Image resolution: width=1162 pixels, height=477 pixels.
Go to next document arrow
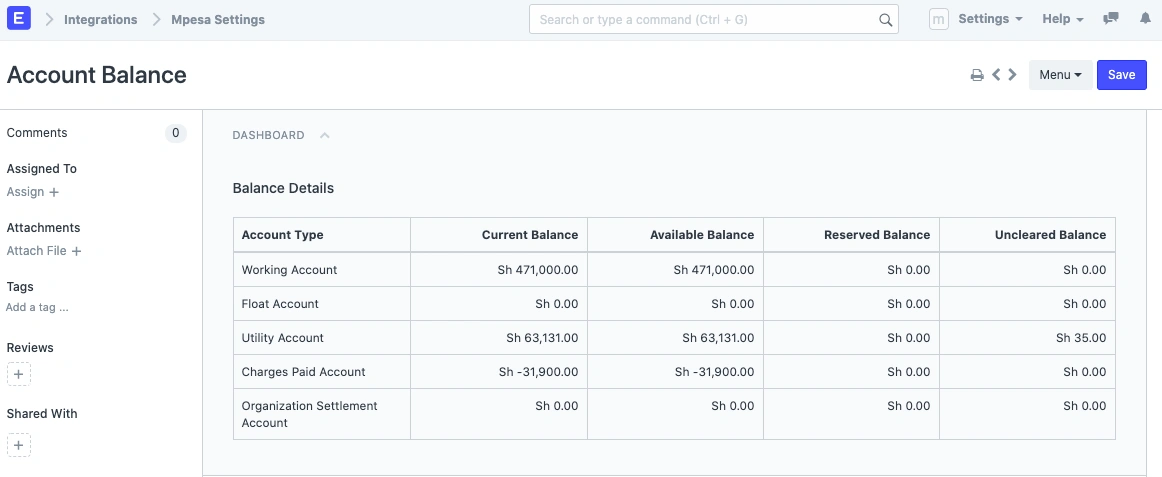pyautogui.click(x=1013, y=75)
